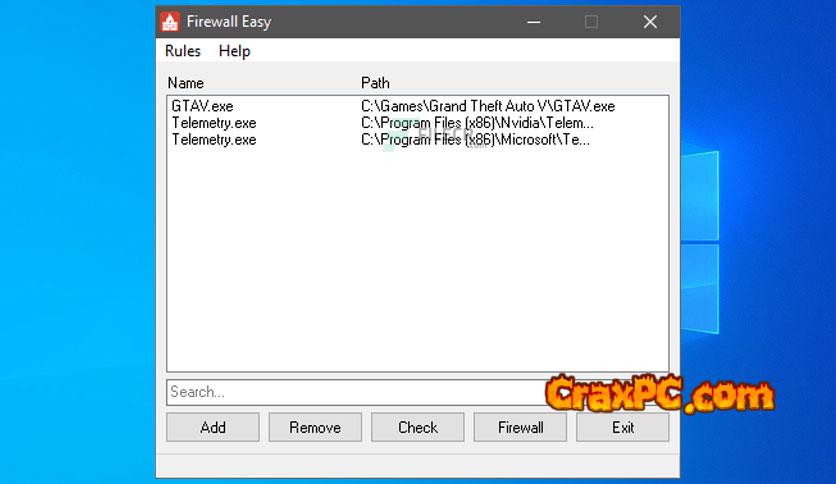836x484 pixels.
Task: Open Windows Firewall via the Firewall button
Action: (x=520, y=427)
